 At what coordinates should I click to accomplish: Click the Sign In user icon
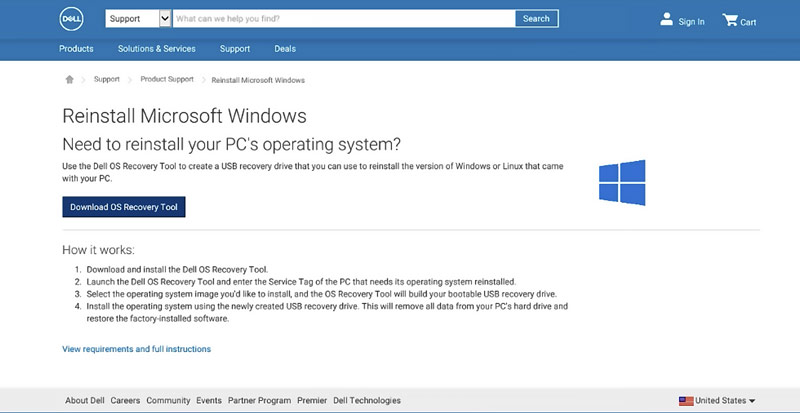(666, 19)
